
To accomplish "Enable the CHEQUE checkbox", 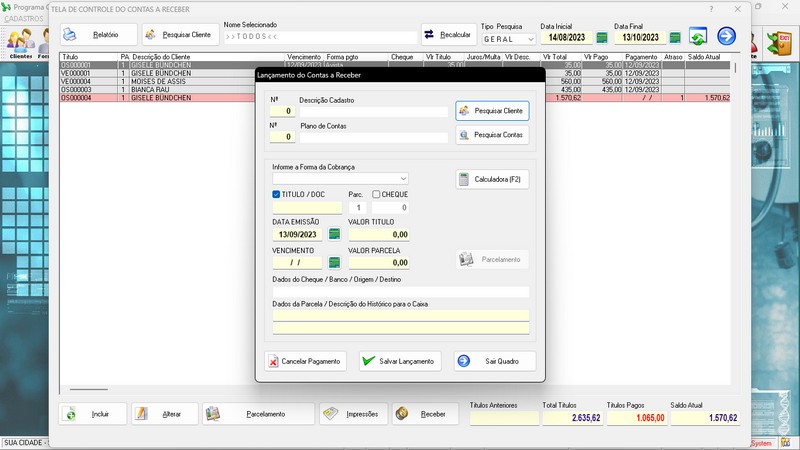I will click(x=376, y=194).
